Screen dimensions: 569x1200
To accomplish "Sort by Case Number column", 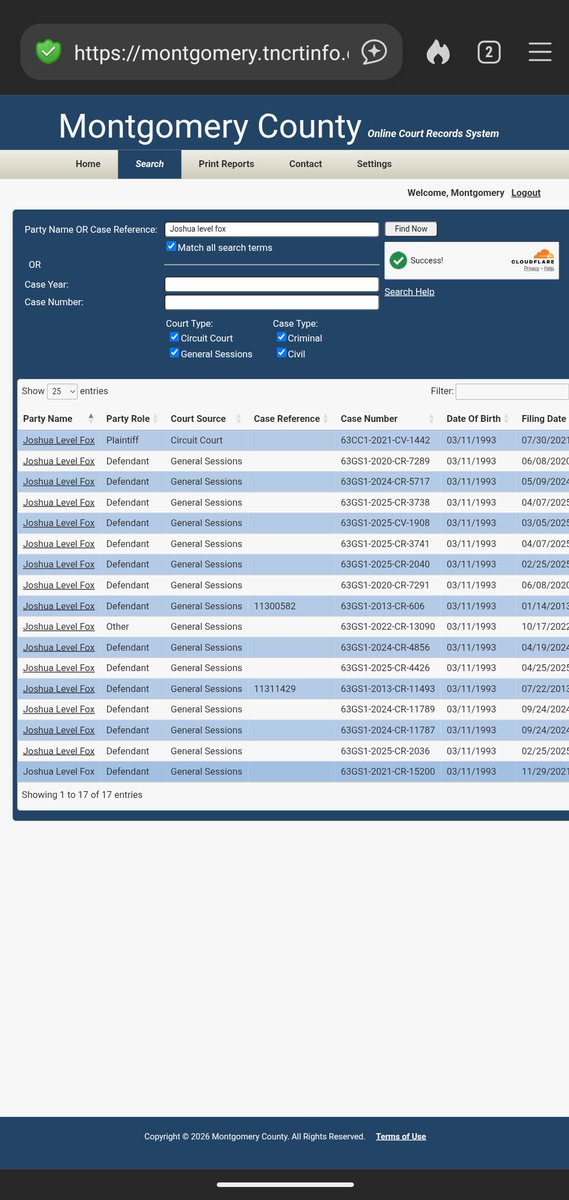I will click(x=388, y=418).
